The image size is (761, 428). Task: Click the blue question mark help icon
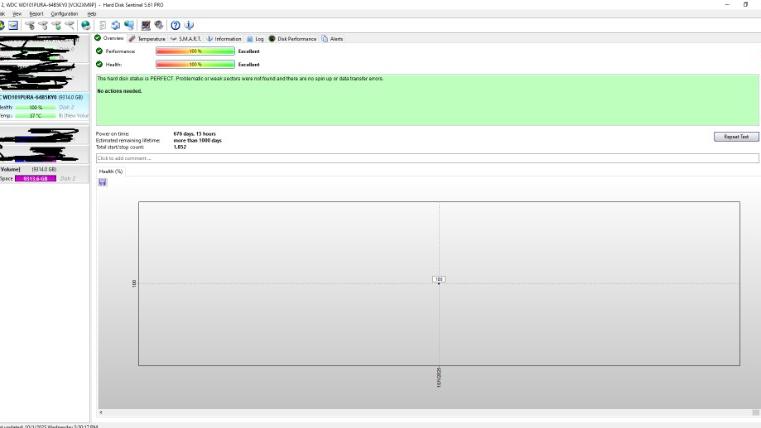[176, 25]
